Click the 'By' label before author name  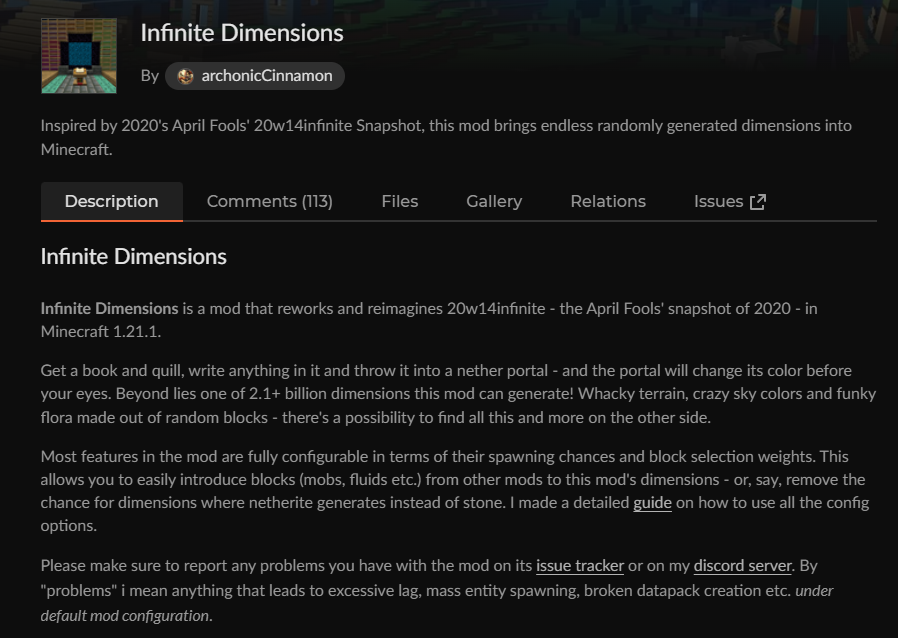pyautogui.click(x=149, y=76)
